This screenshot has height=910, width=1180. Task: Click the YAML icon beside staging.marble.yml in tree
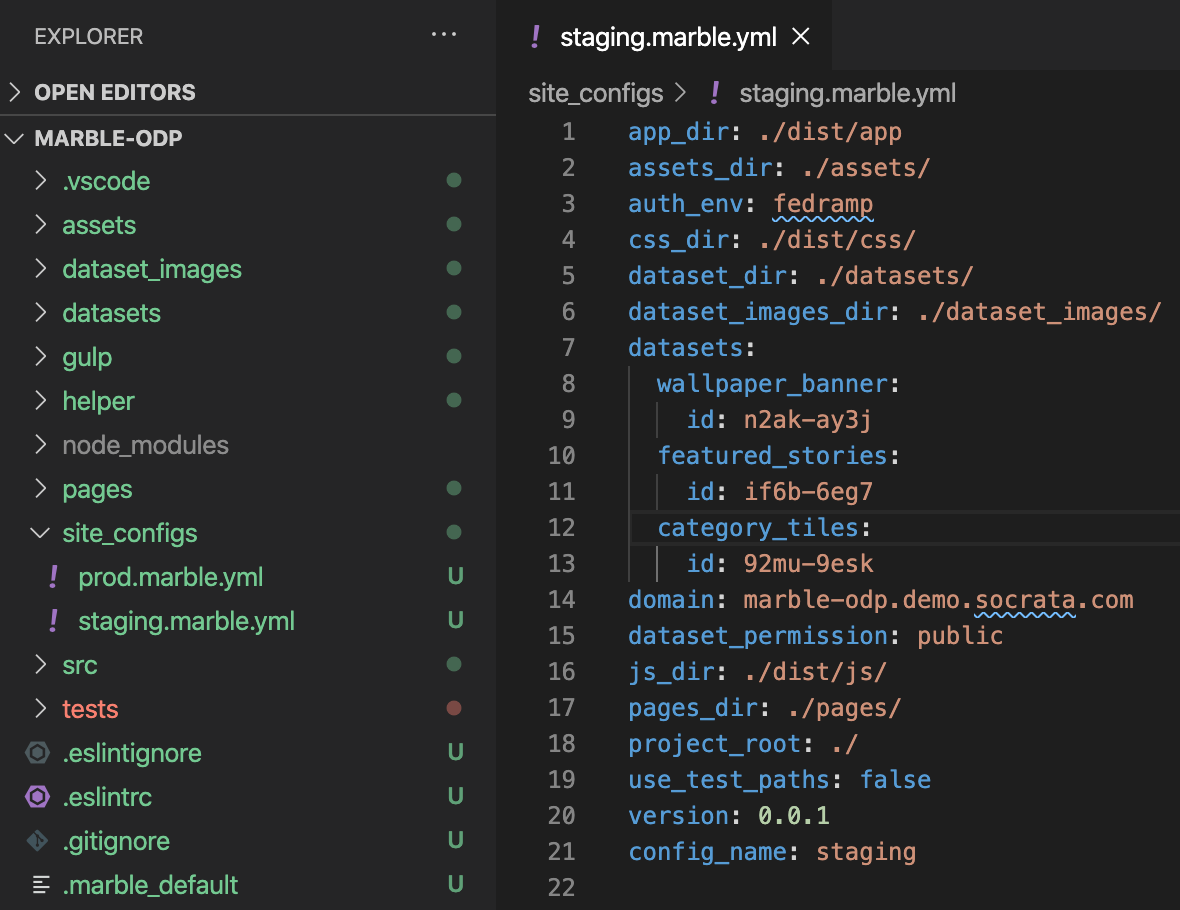(53, 621)
